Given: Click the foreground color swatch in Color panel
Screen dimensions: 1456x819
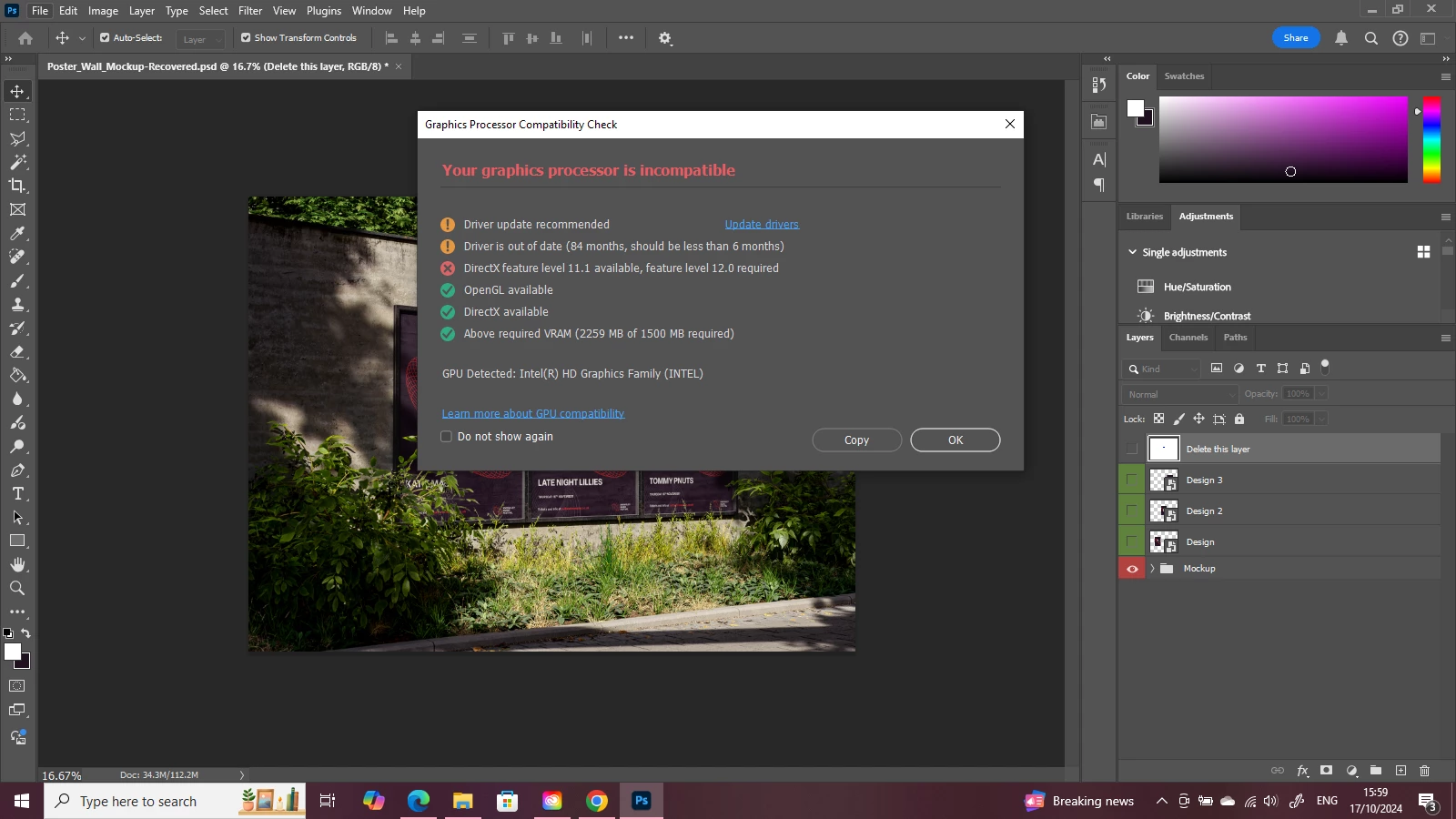Looking at the screenshot, I should point(1136,109).
